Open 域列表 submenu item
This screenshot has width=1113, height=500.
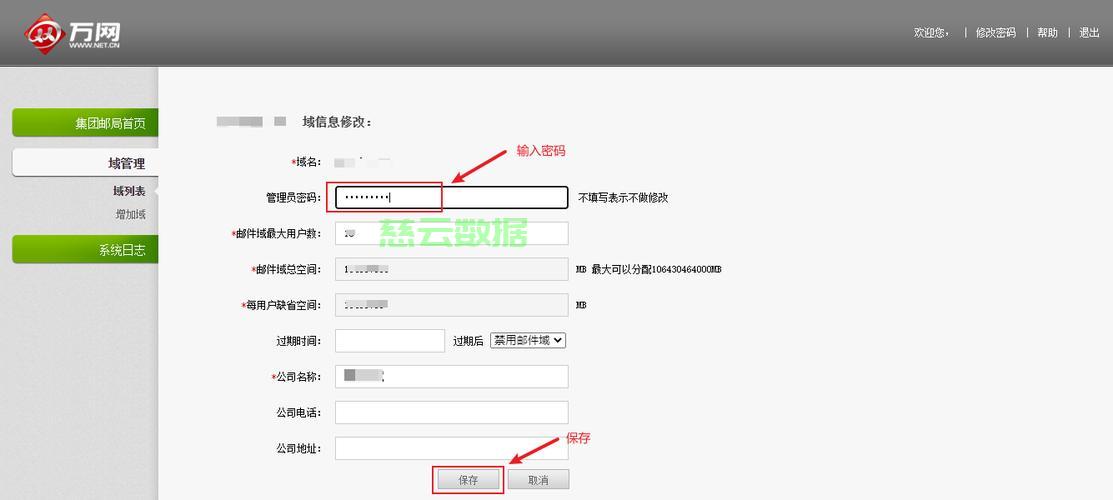point(128,191)
